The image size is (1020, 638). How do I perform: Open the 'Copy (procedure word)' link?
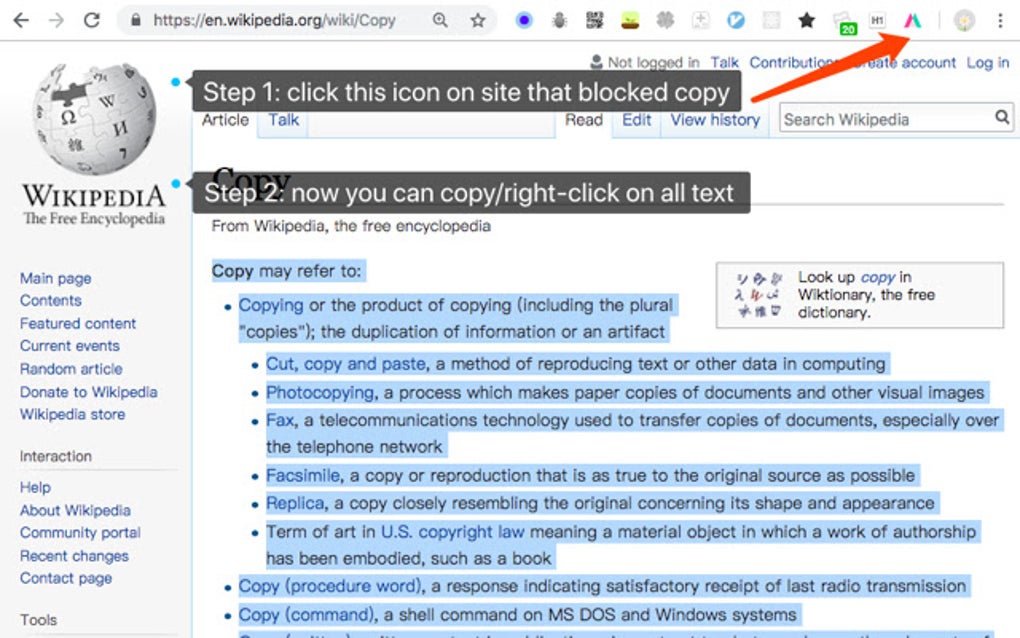pyautogui.click(x=329, y=586)
